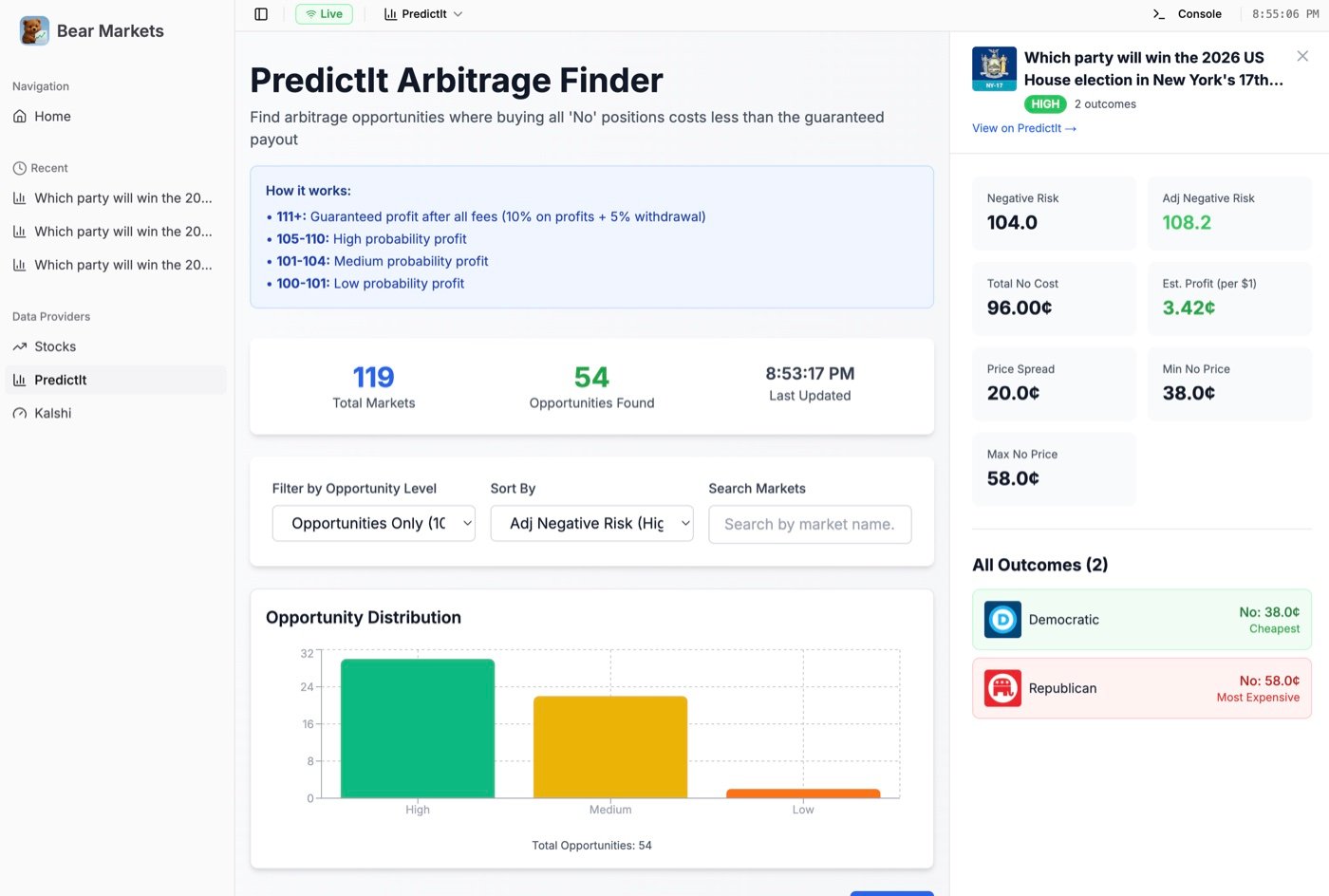Toggle the Live data indicator
This screenshot has height=896, width=1329.
tap(324, 13)
